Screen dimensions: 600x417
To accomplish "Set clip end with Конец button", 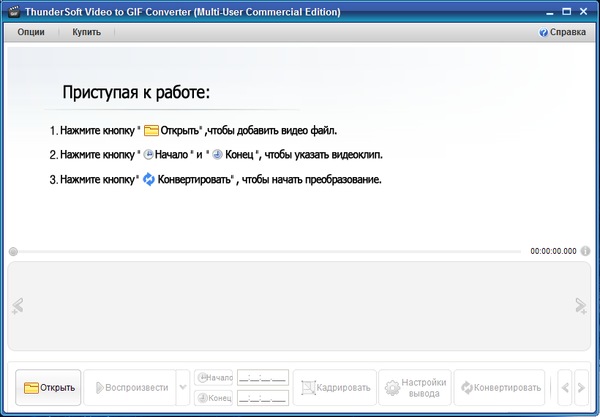I will pyautogui.click(x=214, y=397).
